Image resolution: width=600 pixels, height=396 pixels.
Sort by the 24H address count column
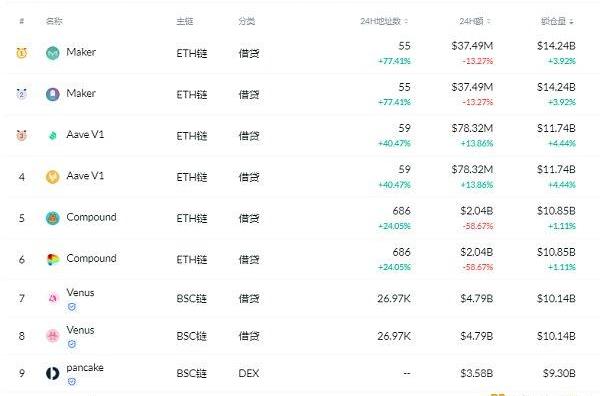(384, 21)
